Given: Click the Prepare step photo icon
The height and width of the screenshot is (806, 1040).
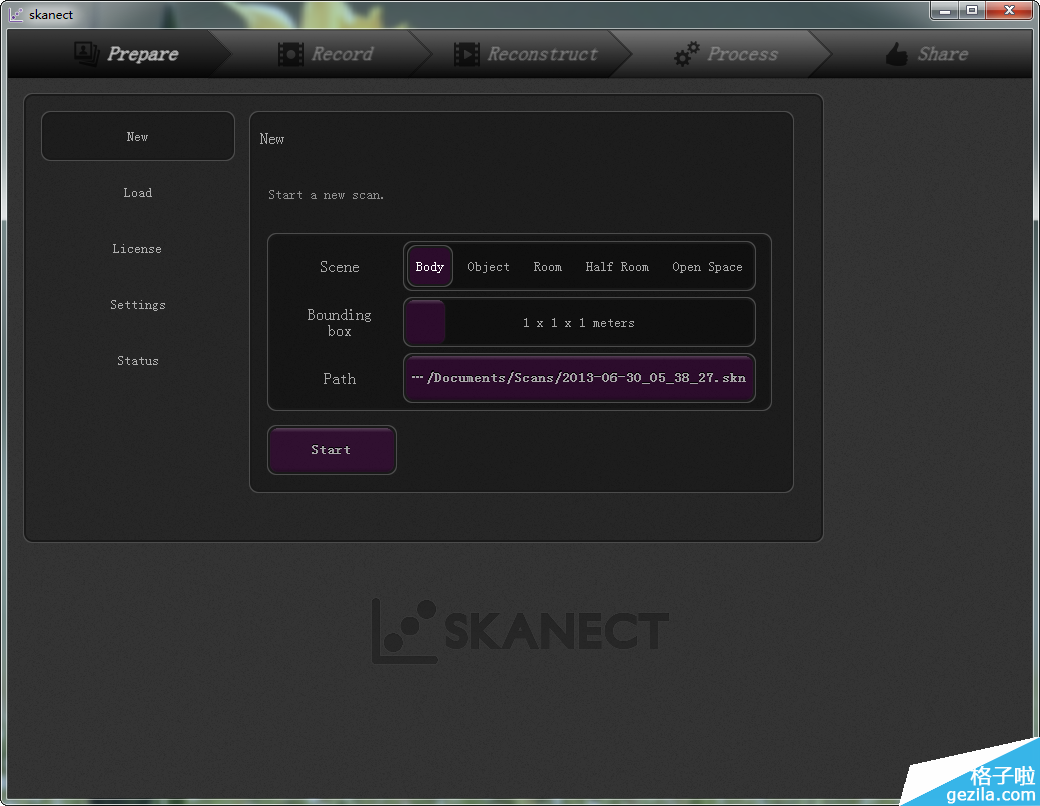Looking at the screenshot, I should click(86, 54).
